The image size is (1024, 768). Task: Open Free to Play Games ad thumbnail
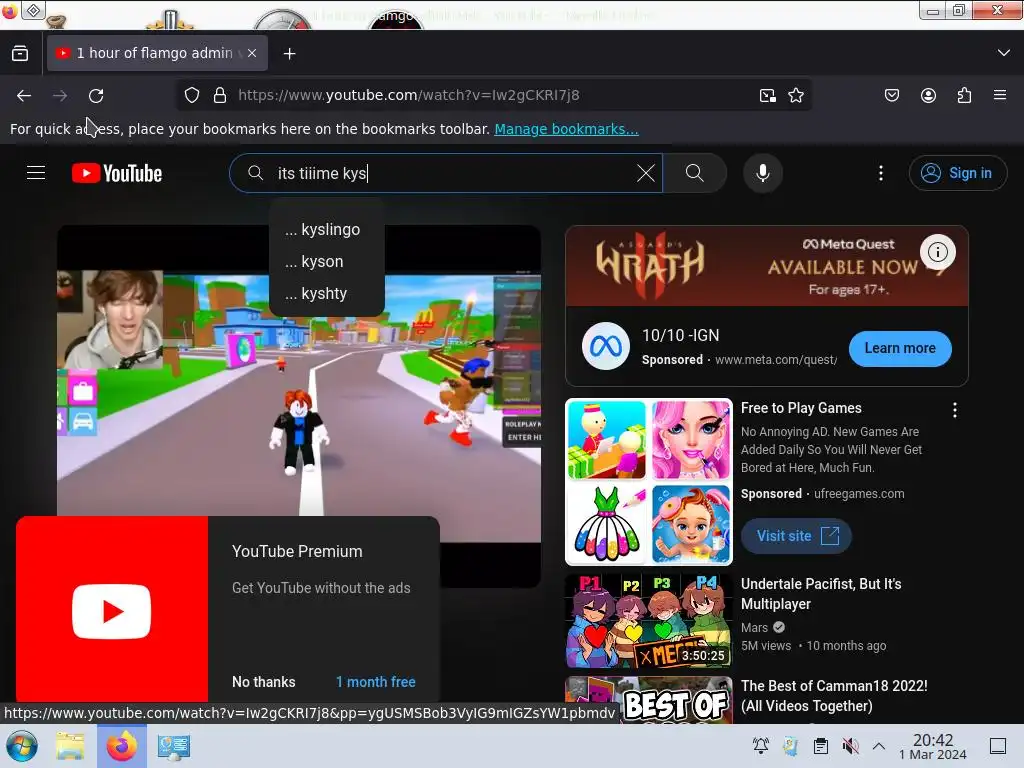pyautogui.click(x=648, y=482)
